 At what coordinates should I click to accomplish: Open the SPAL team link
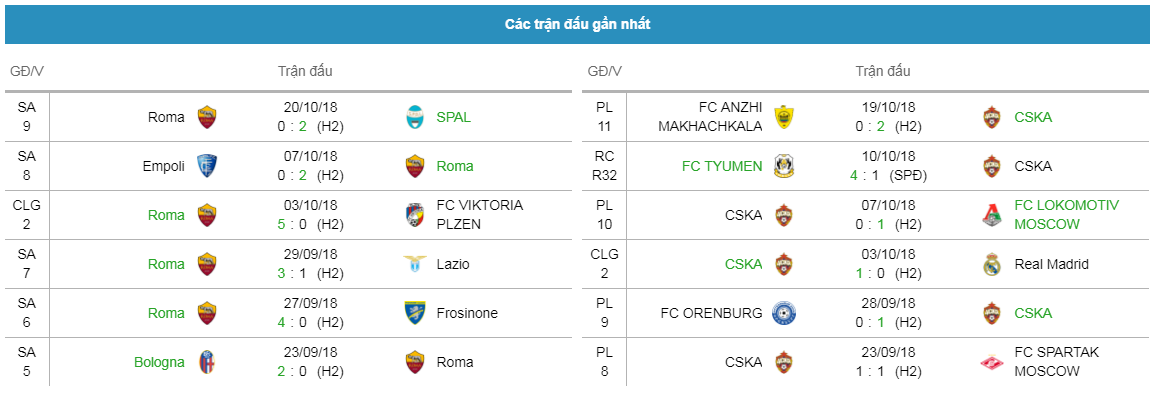(454, 117)
